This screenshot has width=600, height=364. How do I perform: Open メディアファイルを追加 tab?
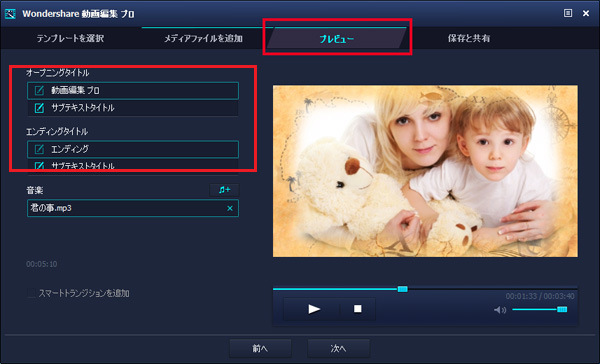click(203, 38)
